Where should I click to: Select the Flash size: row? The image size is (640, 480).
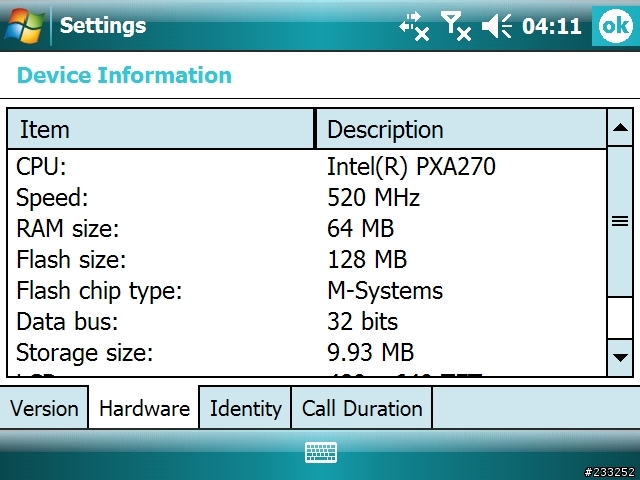pyautogui.click(x=307, y=260)
